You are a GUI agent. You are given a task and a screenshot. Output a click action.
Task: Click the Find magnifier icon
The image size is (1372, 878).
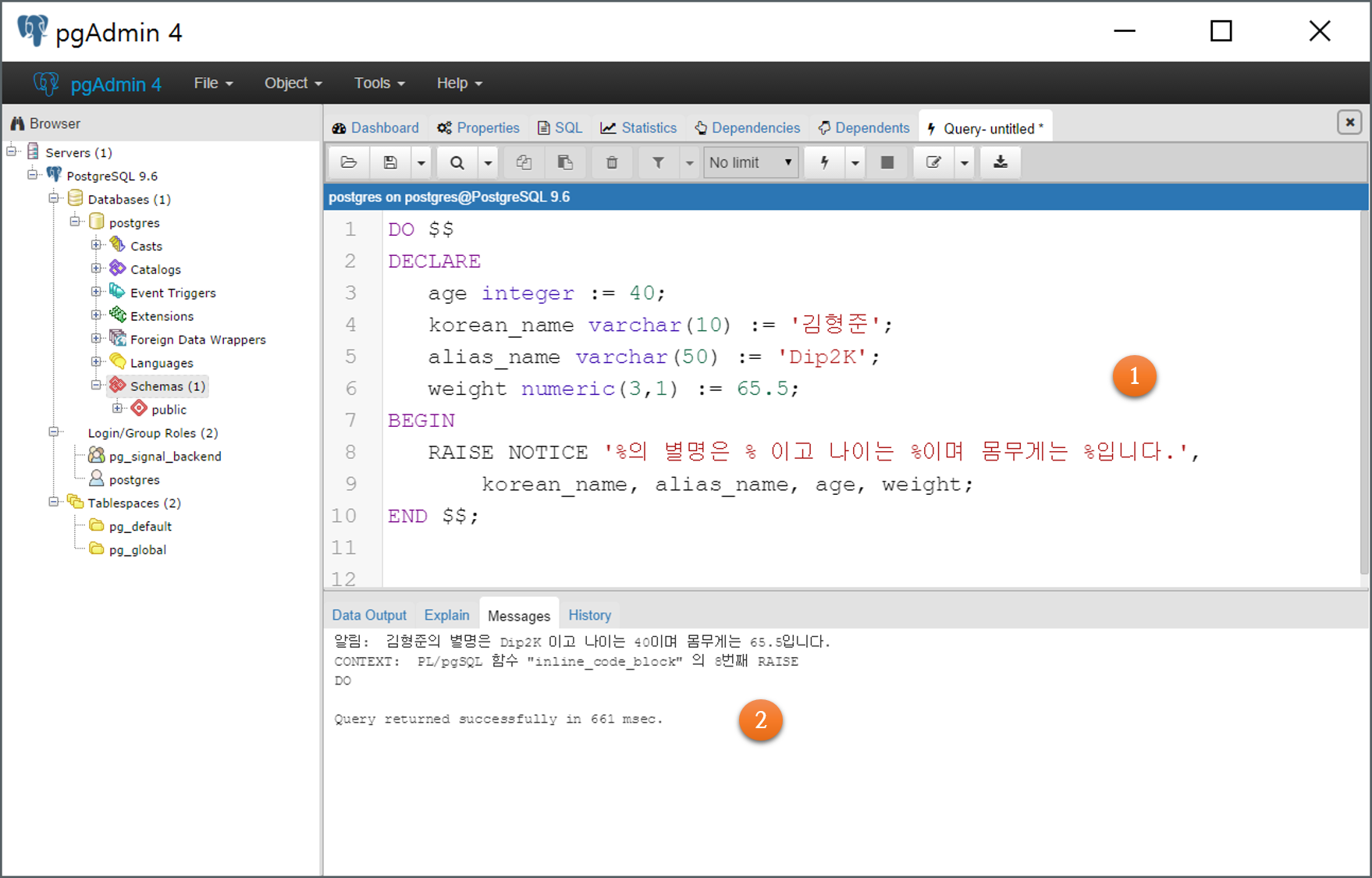pyautogui.click(x=457, y=162)
